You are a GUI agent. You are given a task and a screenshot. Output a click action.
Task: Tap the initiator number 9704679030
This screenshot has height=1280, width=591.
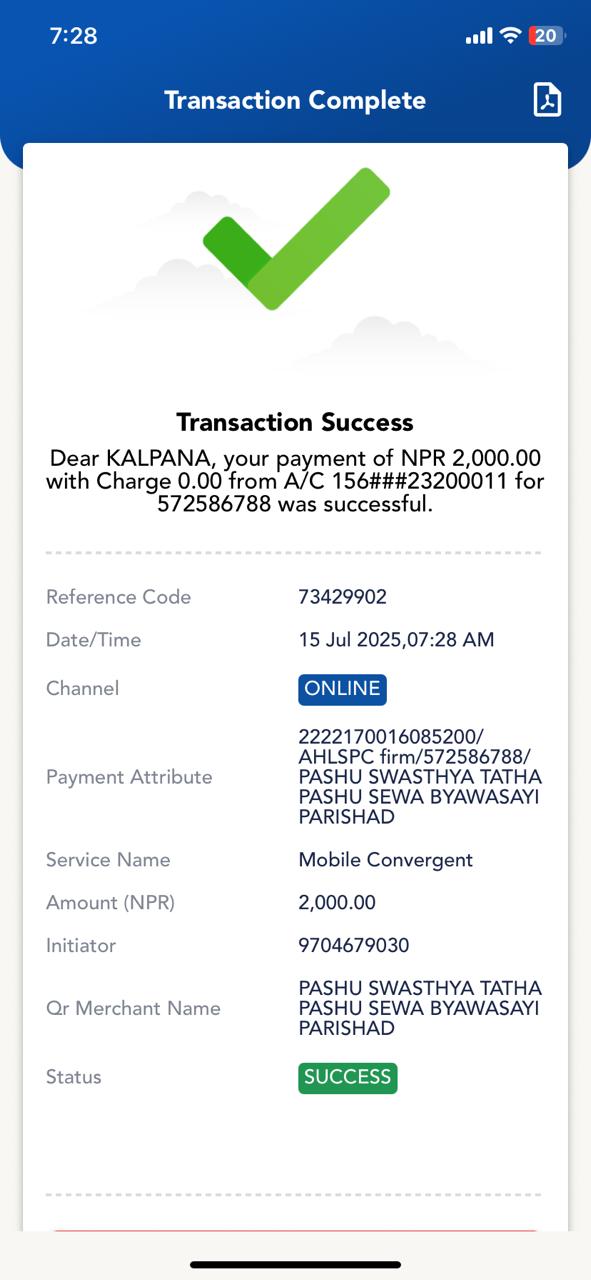(353, 946)
